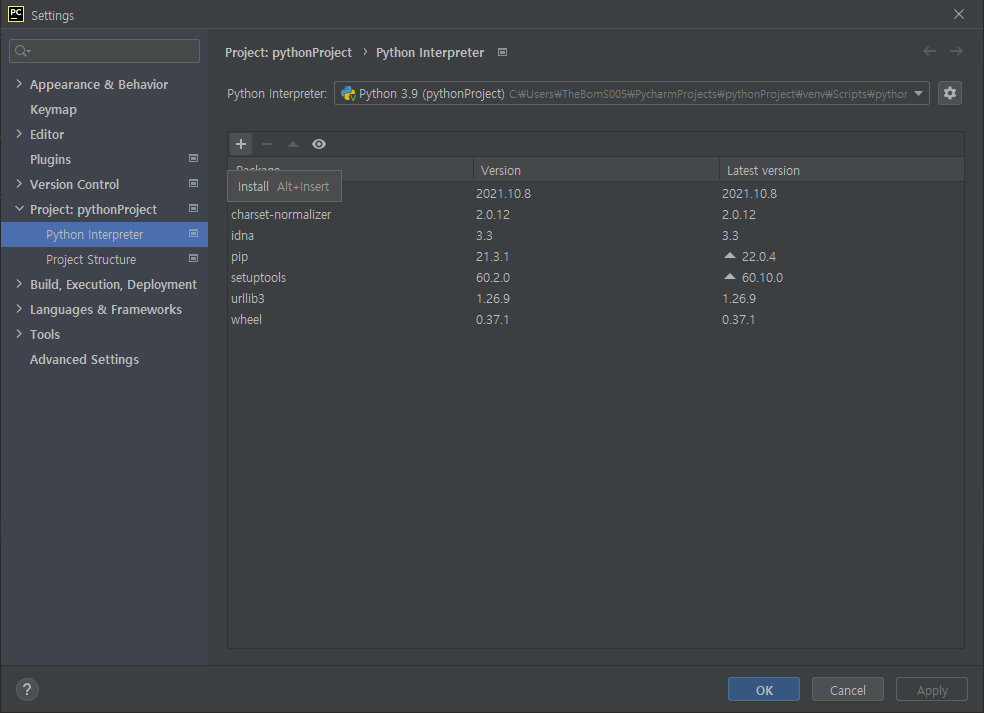984x713 pixels.
Task: Close the Settings dialog
Action: point(958,14)
